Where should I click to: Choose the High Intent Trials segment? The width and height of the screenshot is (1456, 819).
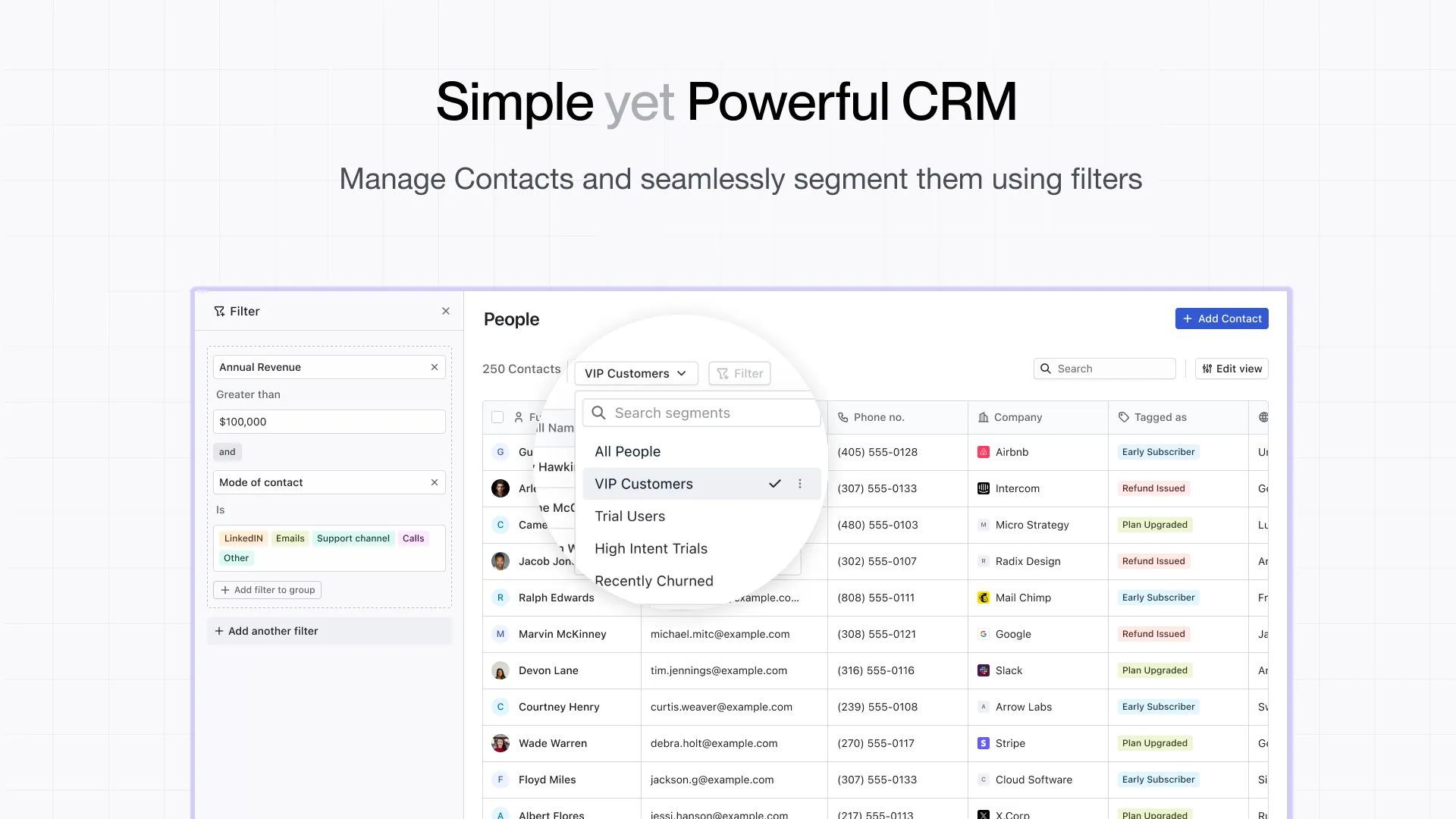tap(651, 549)
